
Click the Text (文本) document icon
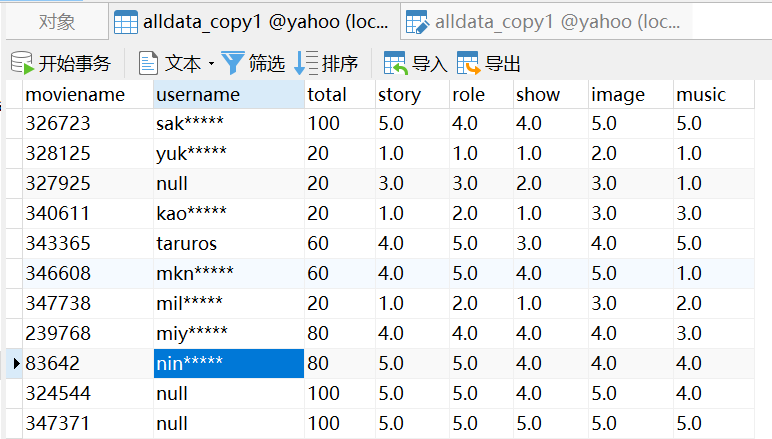pyautogui.click(x=148, y=63)
